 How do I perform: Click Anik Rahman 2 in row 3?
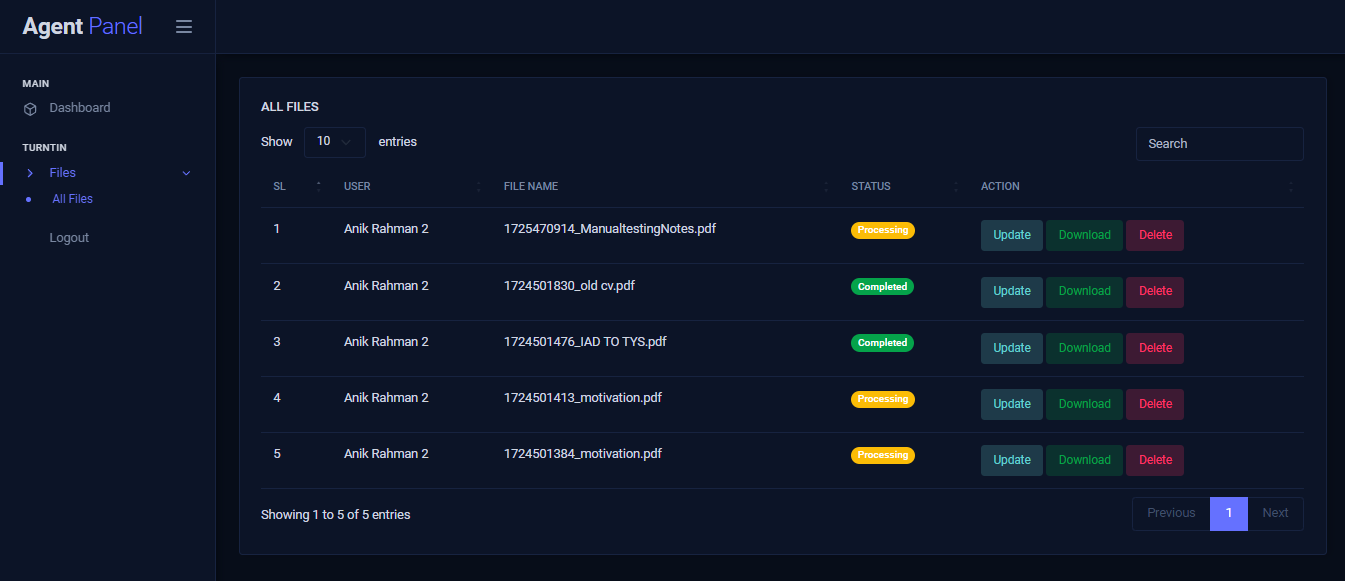386,342
